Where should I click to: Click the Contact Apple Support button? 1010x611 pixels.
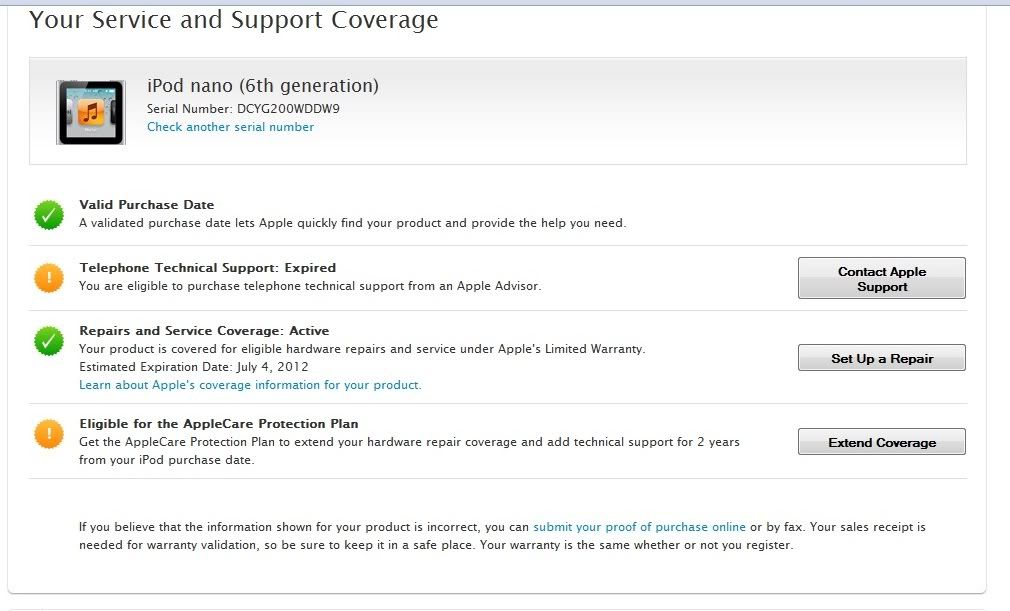(x=882, y=278)
